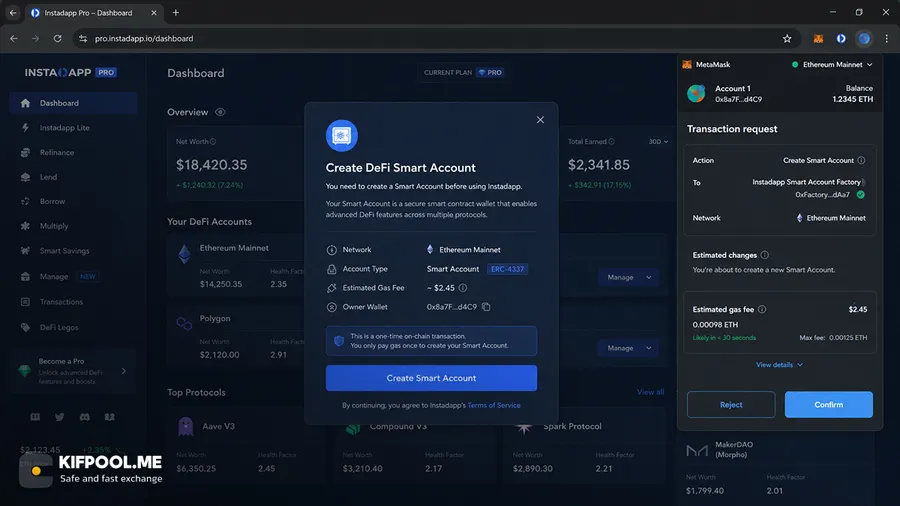Image resolution: width=900 pixels, height=506 pixels.
Task: Open the MakerDAO (Morpho) card
Action: [776, 468]
